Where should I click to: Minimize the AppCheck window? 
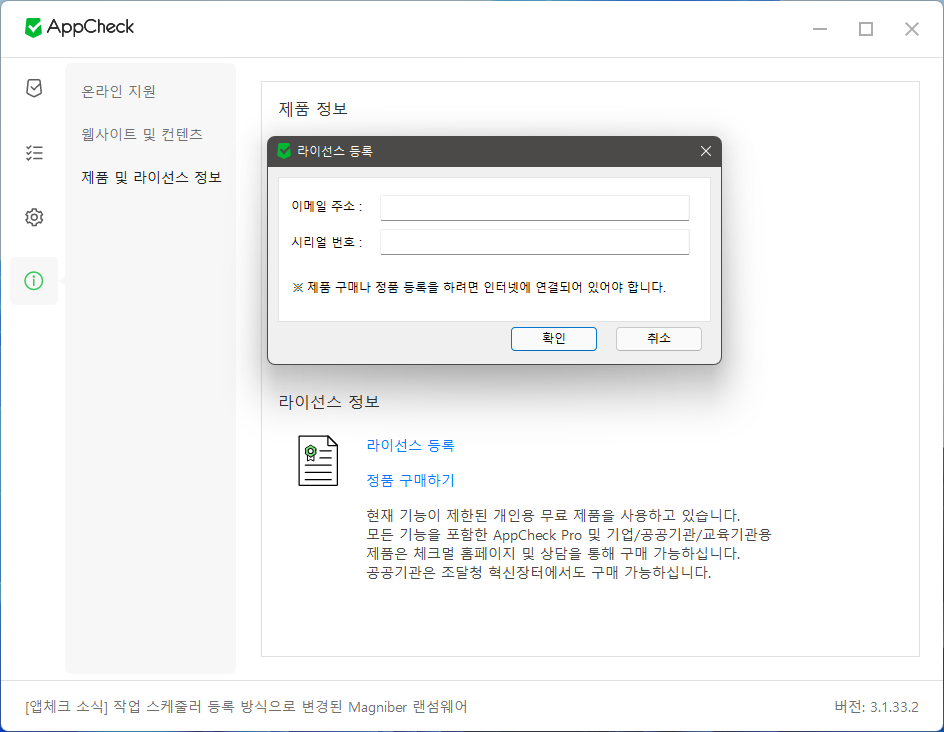(820, 29)
